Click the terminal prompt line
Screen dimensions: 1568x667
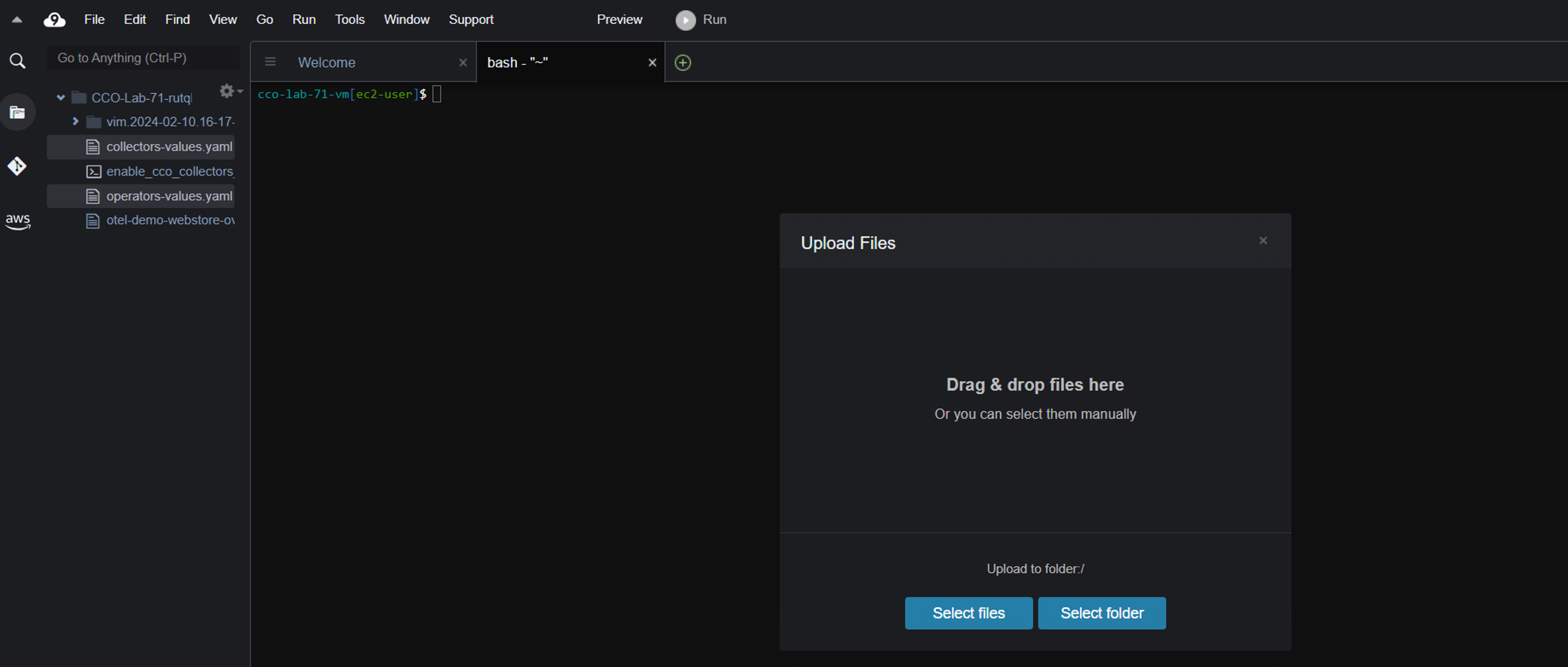point(349,94)
